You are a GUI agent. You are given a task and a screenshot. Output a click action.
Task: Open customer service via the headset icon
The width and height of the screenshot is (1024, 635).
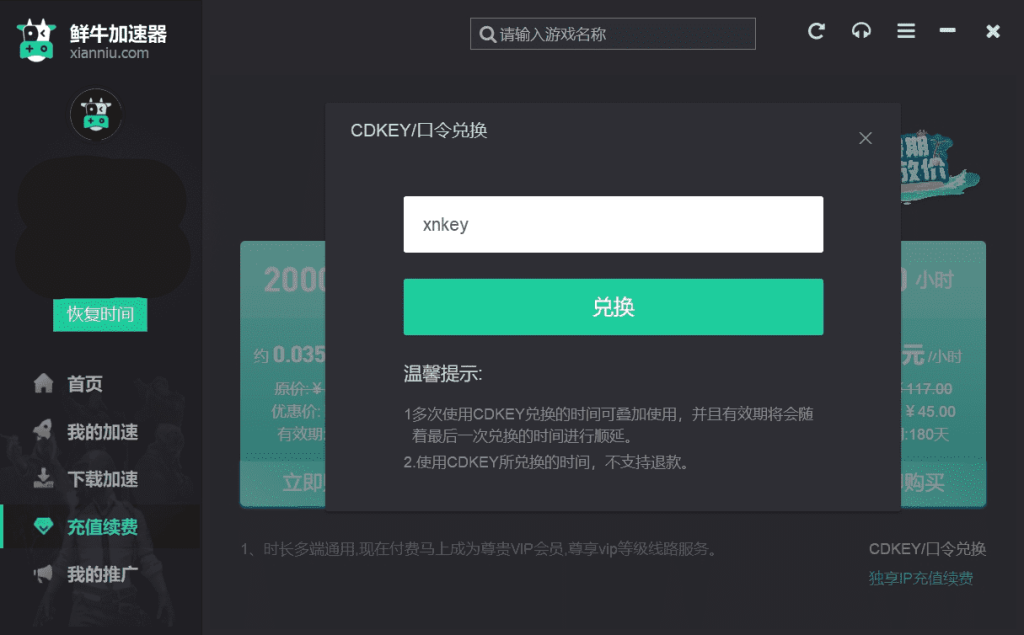point(861,31)
